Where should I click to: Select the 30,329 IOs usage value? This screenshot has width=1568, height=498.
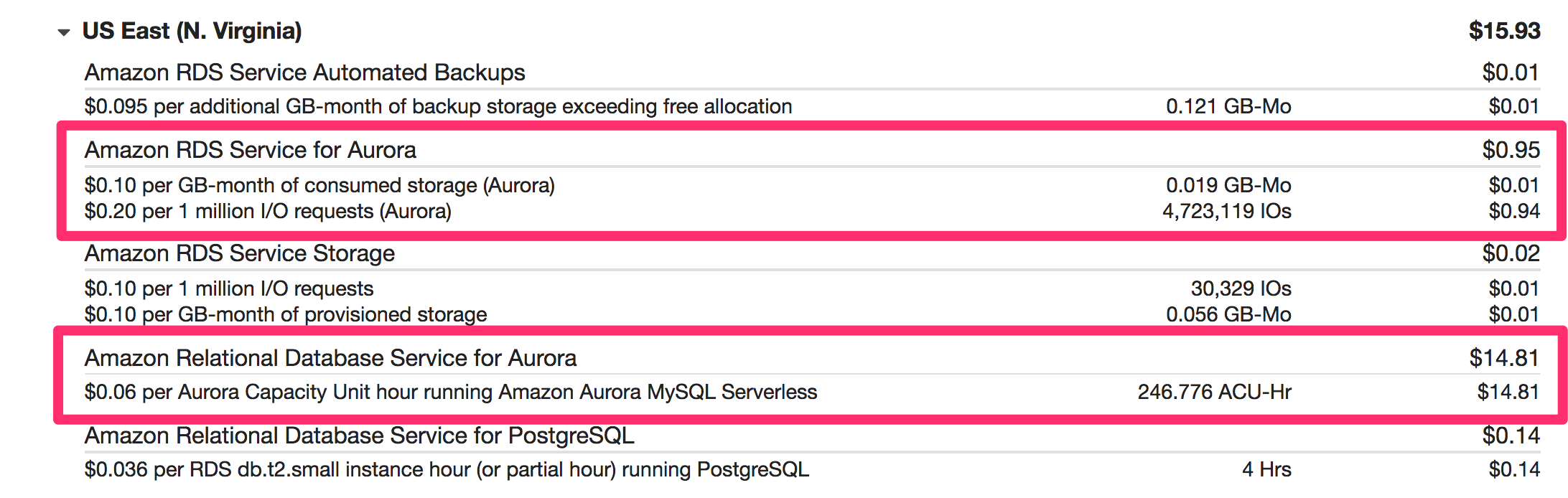[x=1241, y=288]
